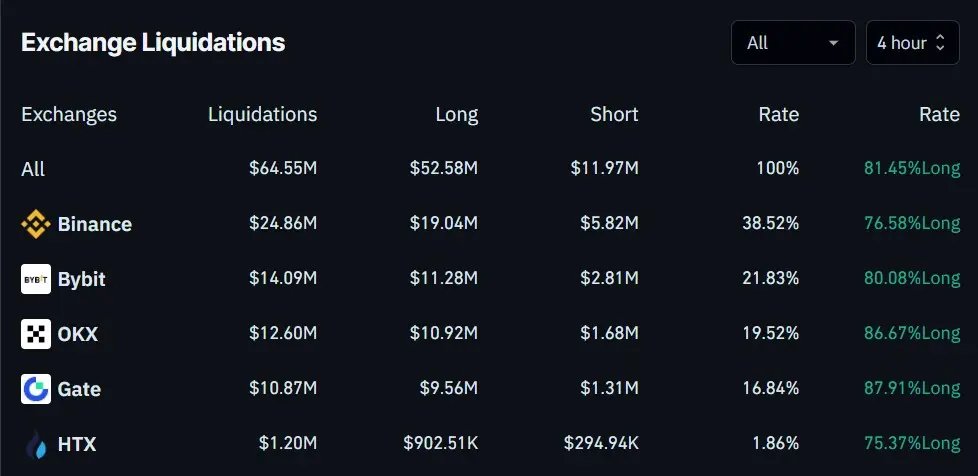Click the Gate exchange logo icon
978x476 pixels.
(x=36, y=389)
